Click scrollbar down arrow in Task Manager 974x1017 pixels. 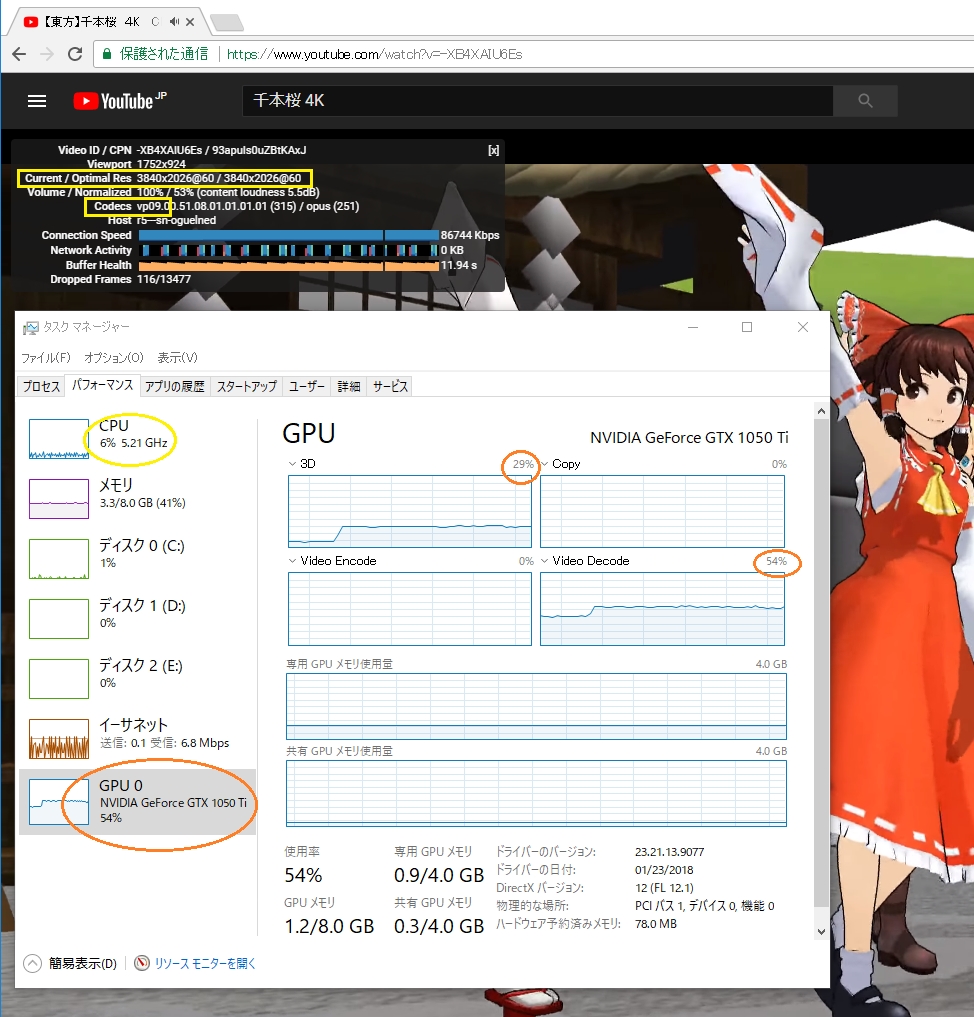(x=821, y=931)
